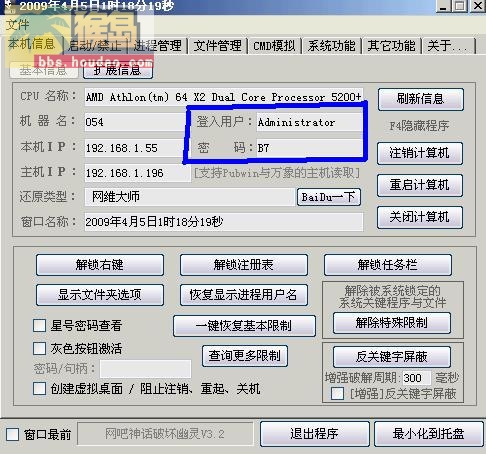
Task: Maximize the window from the title bar
Action: (x=460, y=6)
